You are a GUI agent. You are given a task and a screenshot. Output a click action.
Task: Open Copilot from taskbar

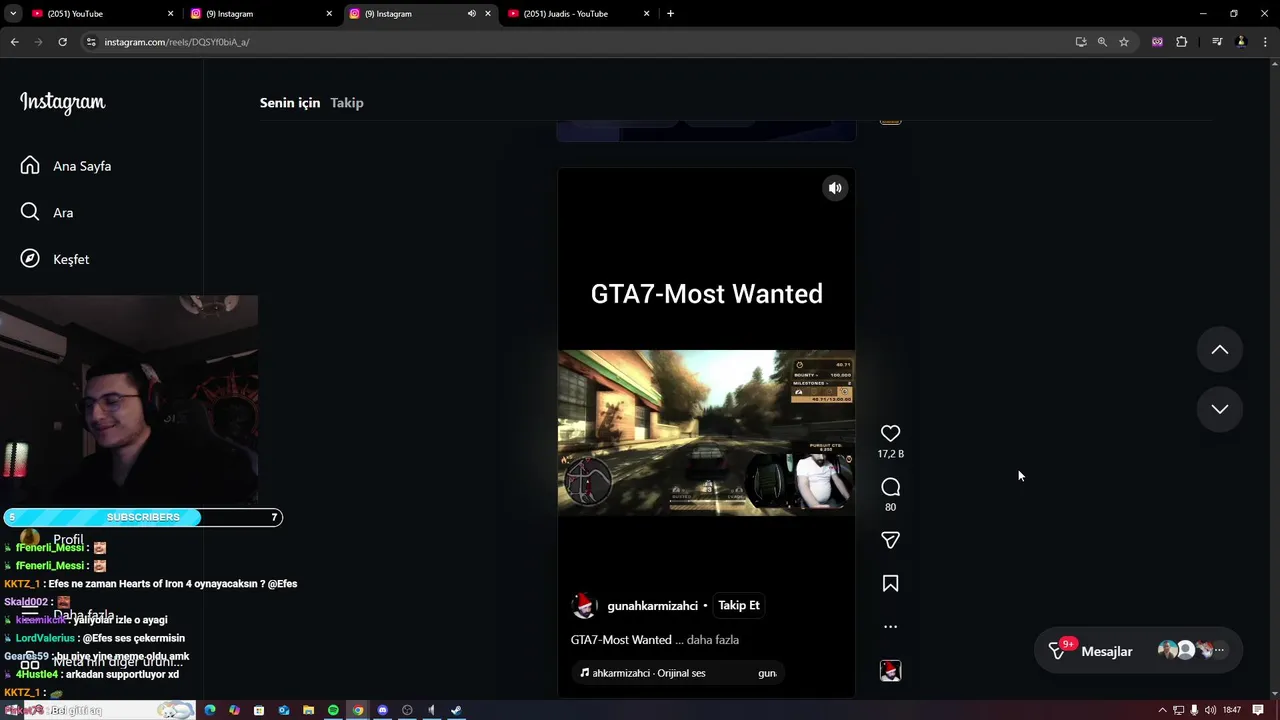pyautogui.click(x=234, y=710)
